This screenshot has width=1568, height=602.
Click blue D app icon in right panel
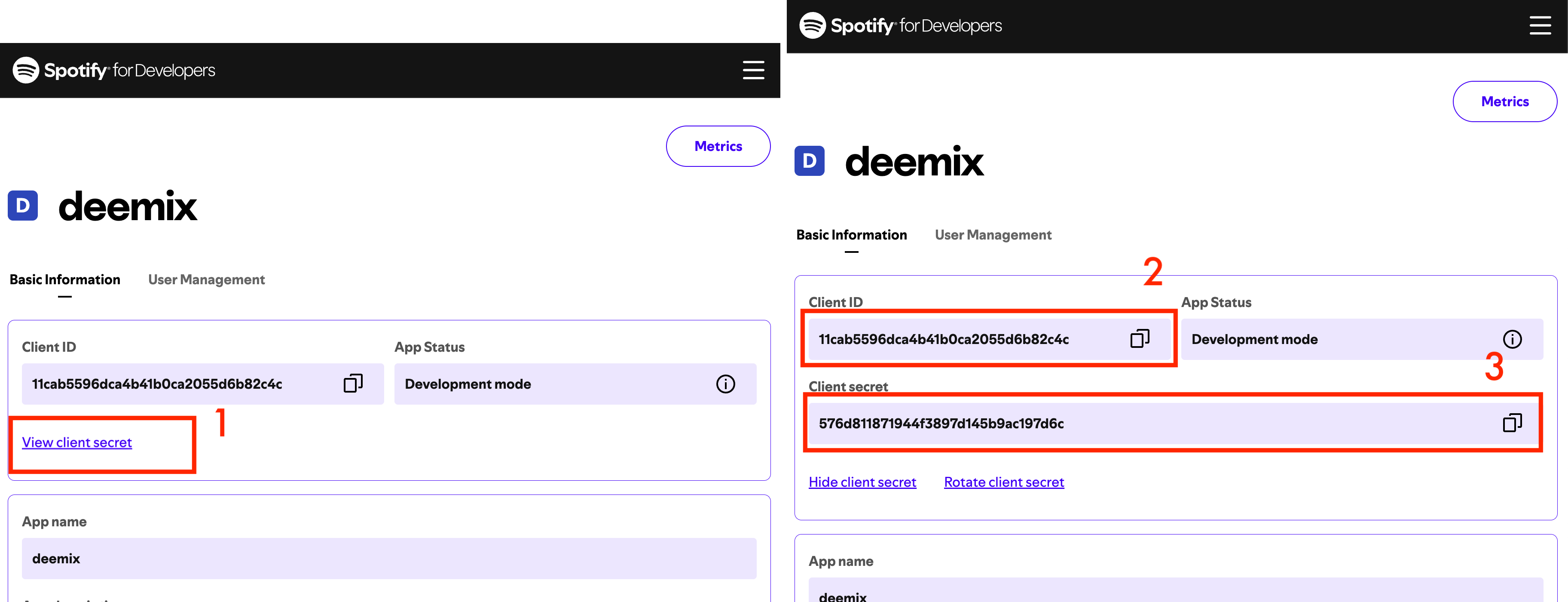(809, 161)
